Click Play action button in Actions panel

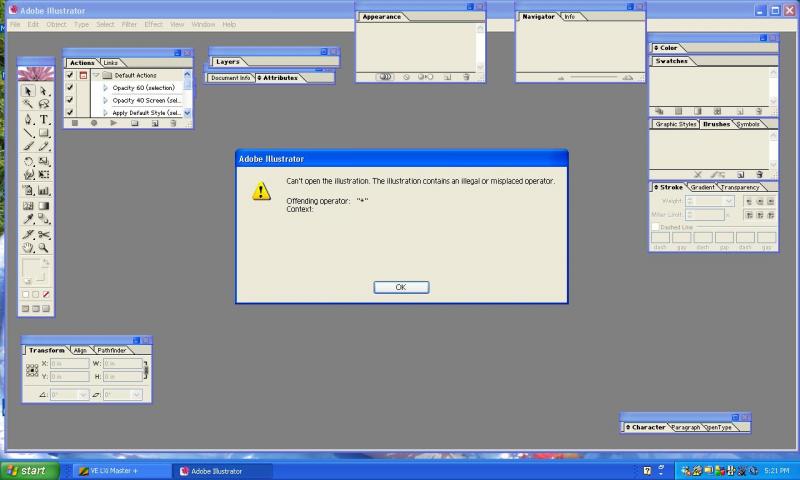pos(114,123)
